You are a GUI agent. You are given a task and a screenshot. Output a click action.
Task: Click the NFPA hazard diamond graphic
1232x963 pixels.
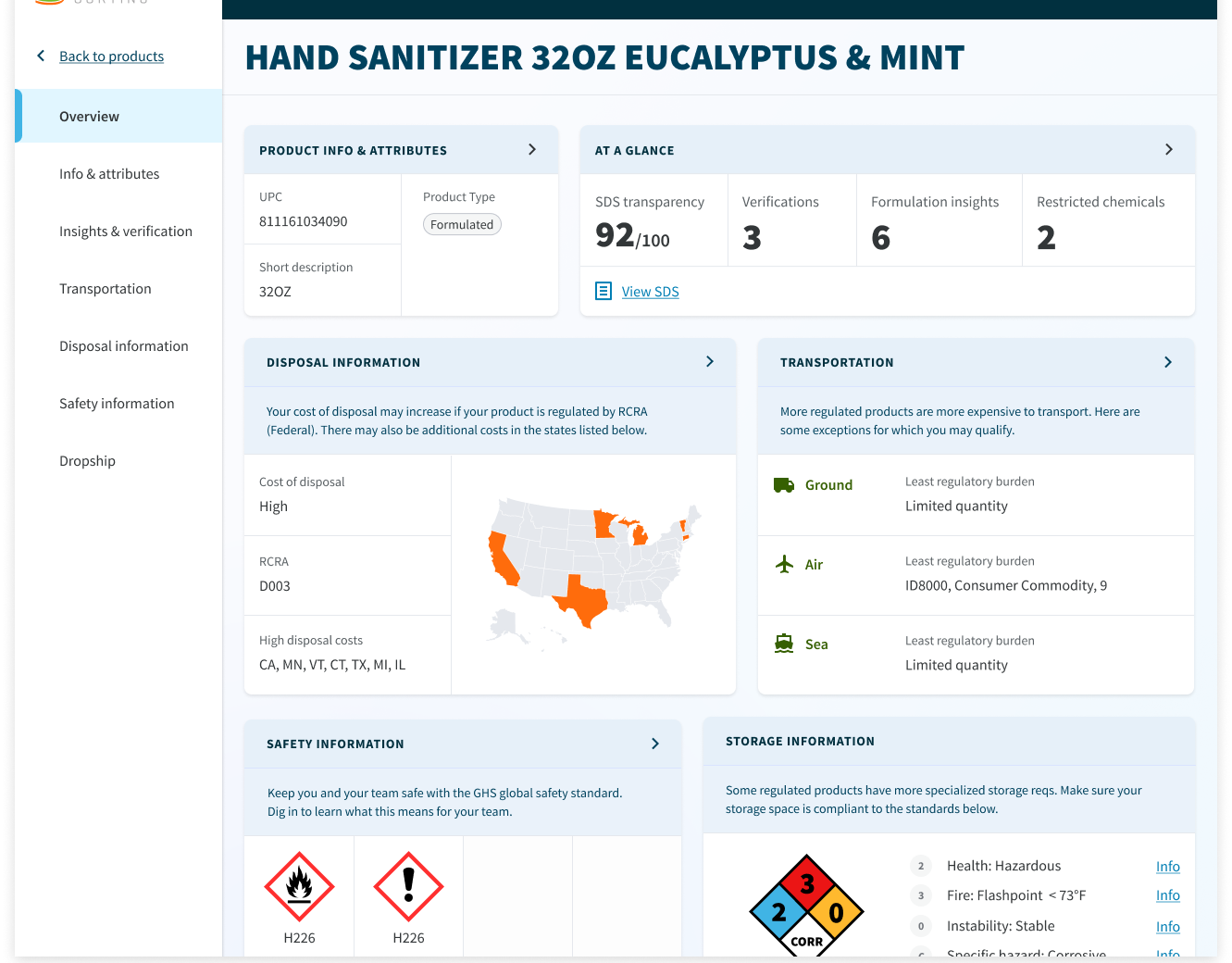pyautogui.click(x=807, y=907)
